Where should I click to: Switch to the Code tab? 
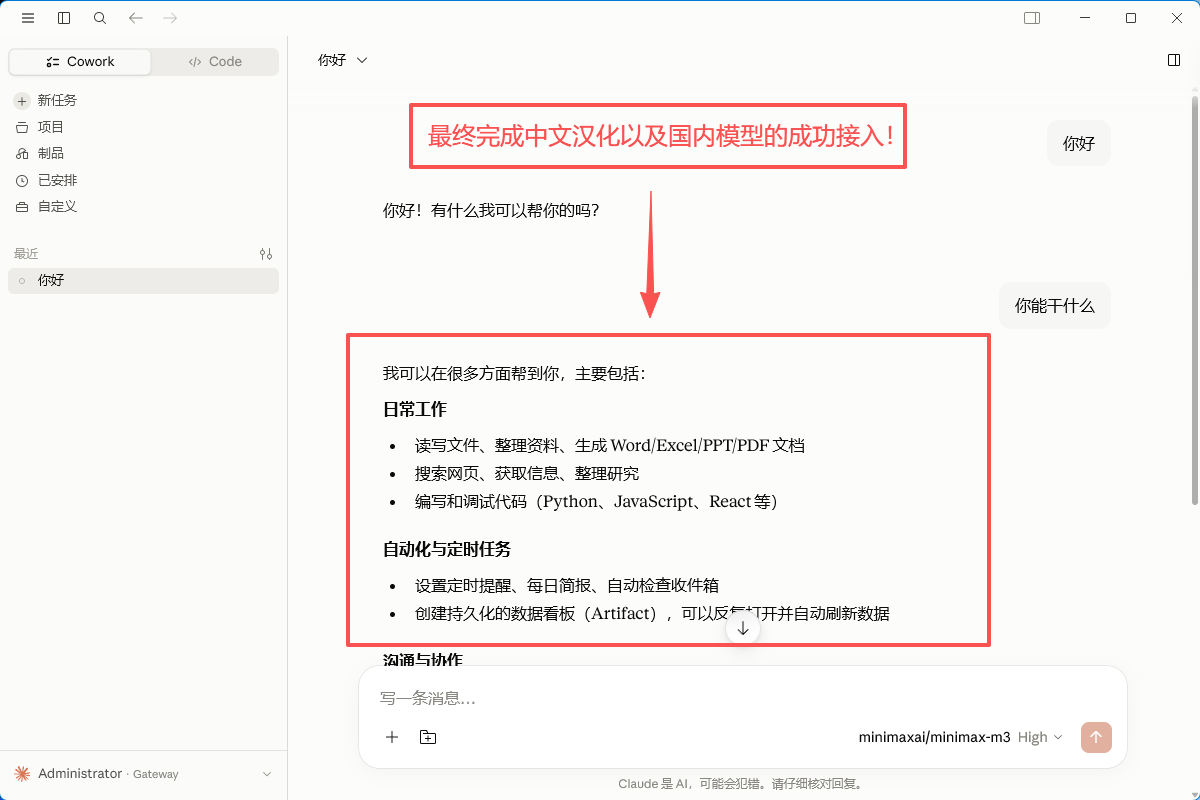click(x=215, y=62)
